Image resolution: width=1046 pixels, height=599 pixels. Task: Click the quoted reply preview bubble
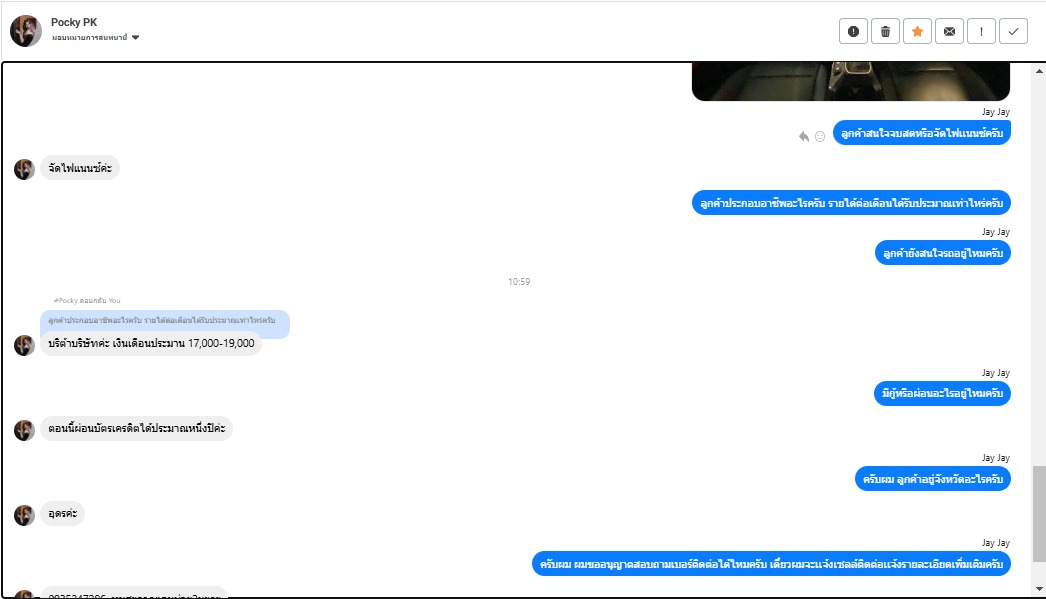coord(165,321)
